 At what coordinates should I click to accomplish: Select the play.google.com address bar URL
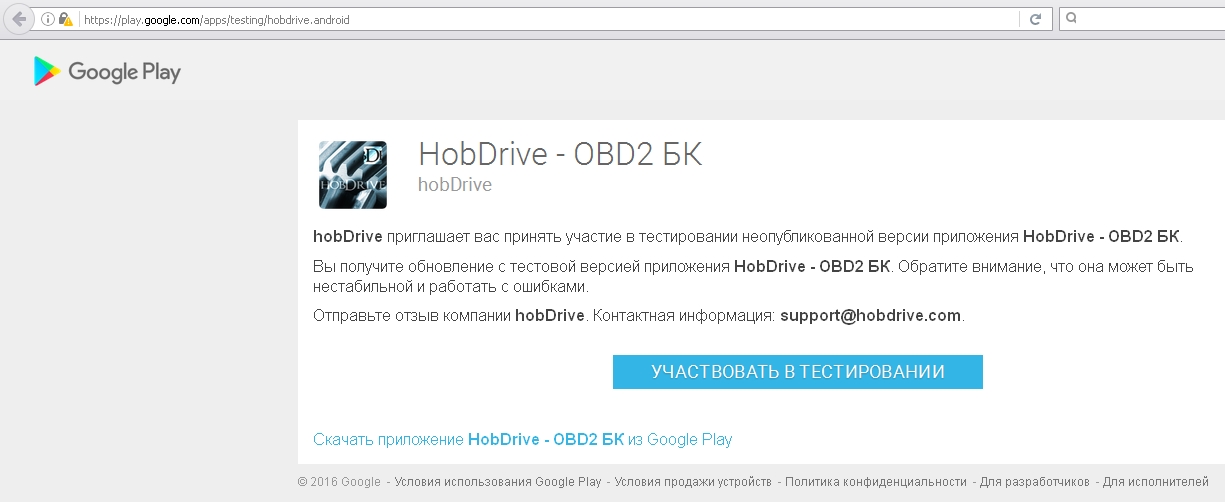click(x=217, y=20)
